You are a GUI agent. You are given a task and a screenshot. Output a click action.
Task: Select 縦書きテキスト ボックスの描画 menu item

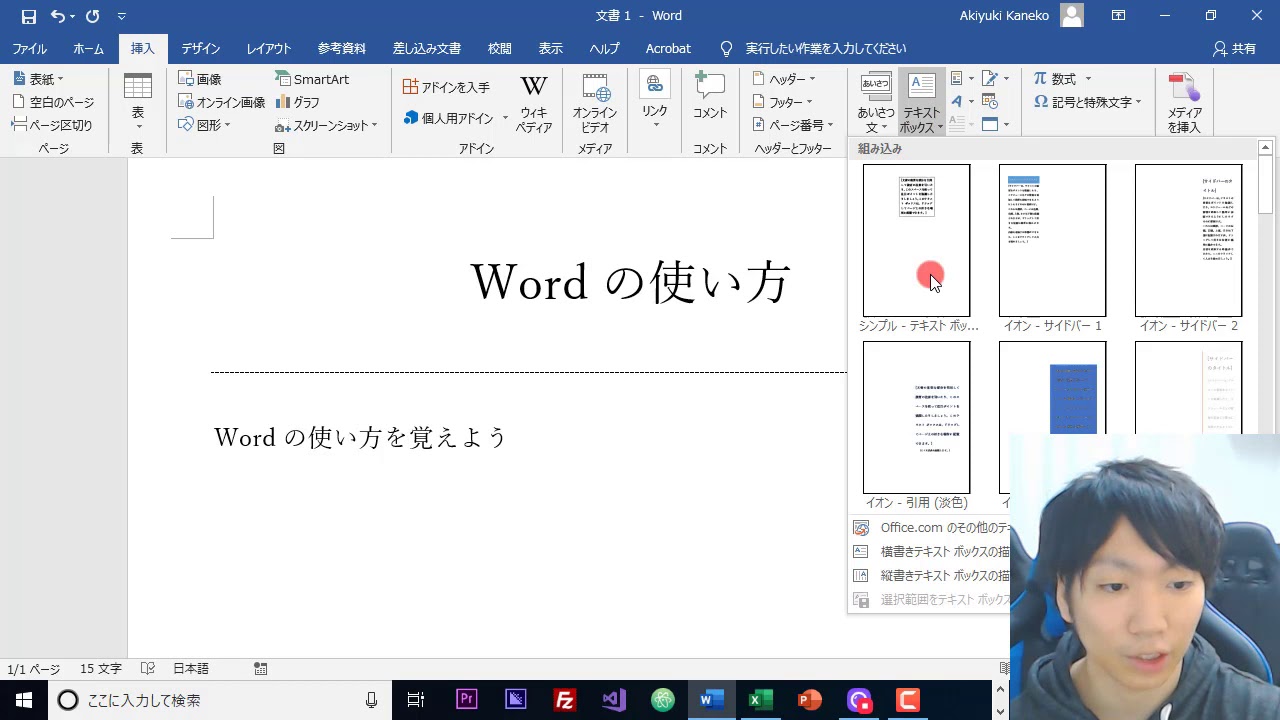point(930,576)
